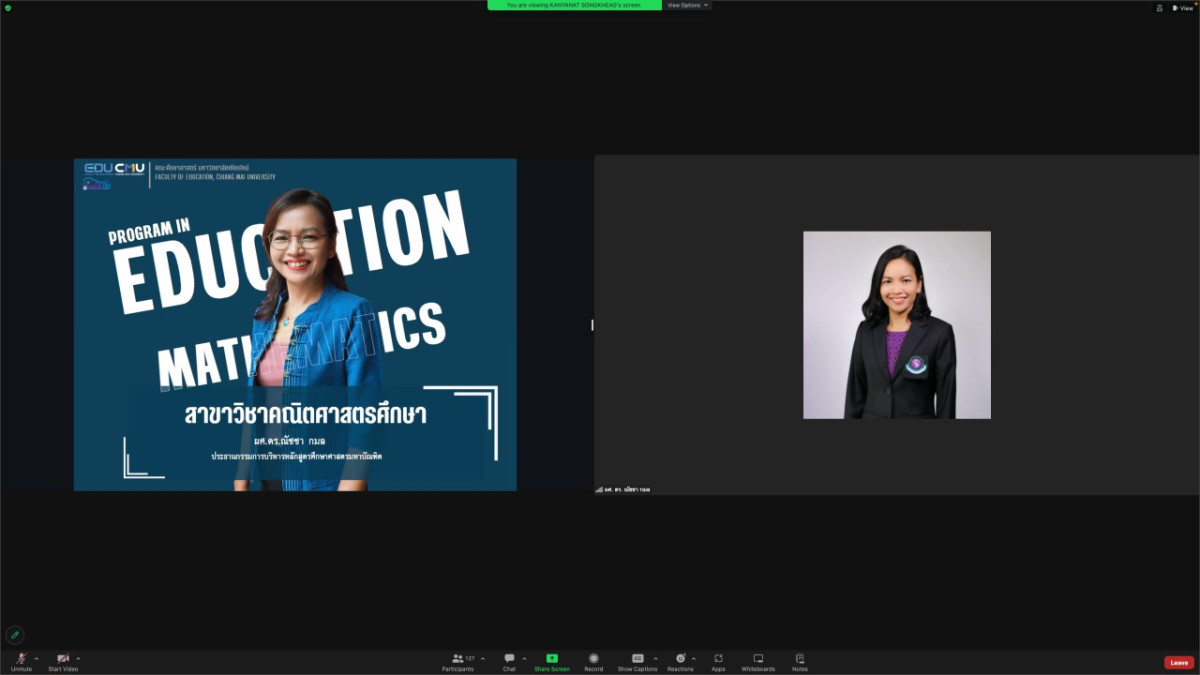This screenshot has height=675, width=1200.
Task: Click the 'You are viewing KANYANAT SONGKHEAO's screen' banner
Action: (x=574, y=5)
